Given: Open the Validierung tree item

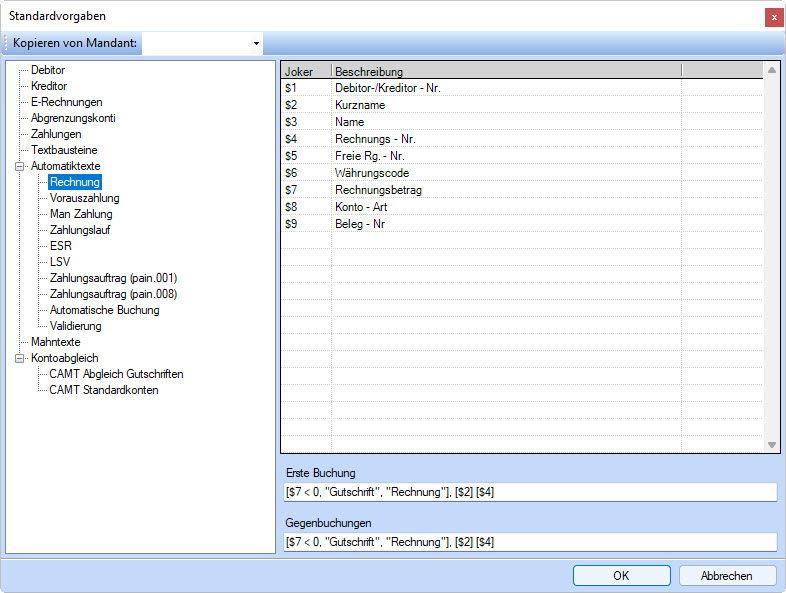Looking at the screenshot, I should coord(75,326).
